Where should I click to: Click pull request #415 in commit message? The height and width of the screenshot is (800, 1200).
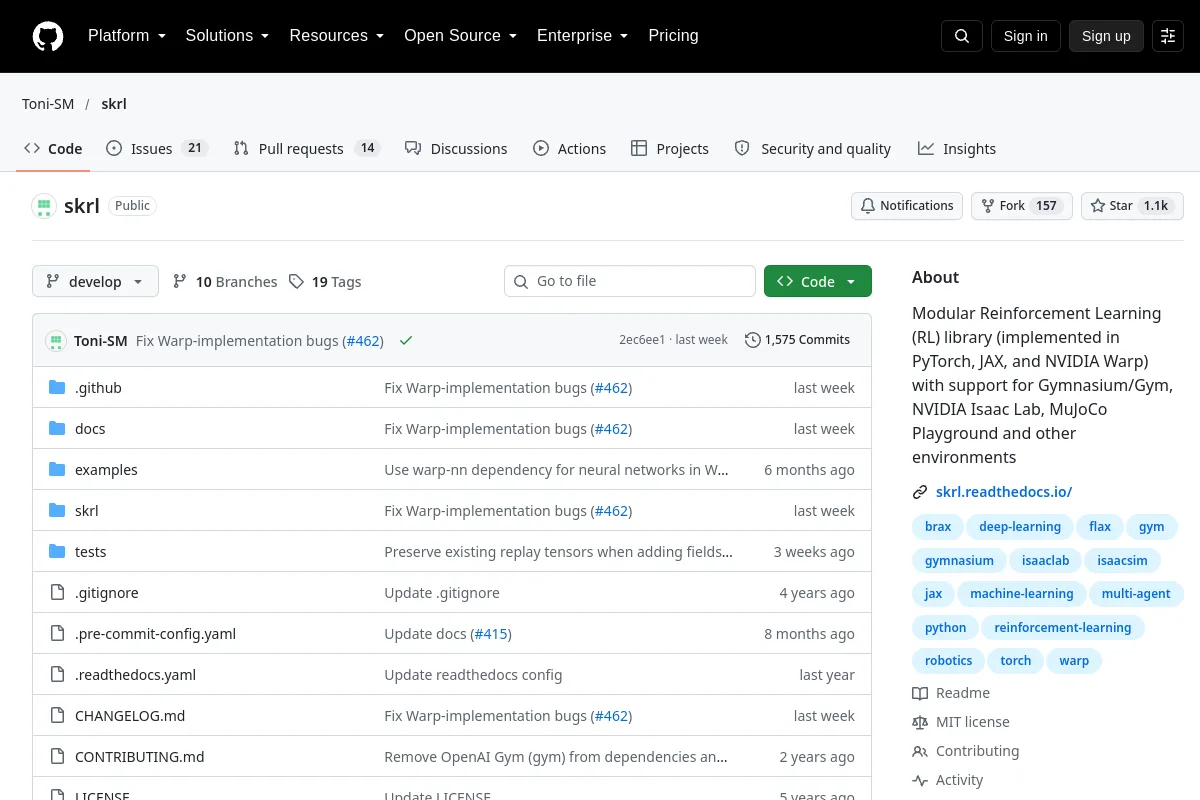[x=490, y=634]
